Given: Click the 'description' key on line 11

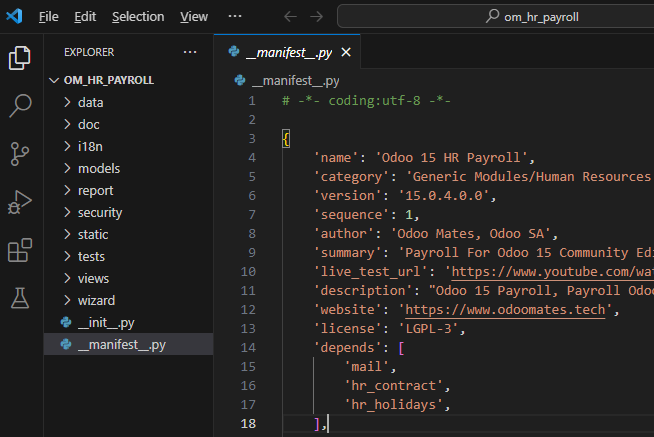Looking at the screenshot, I should click(363, 291).
